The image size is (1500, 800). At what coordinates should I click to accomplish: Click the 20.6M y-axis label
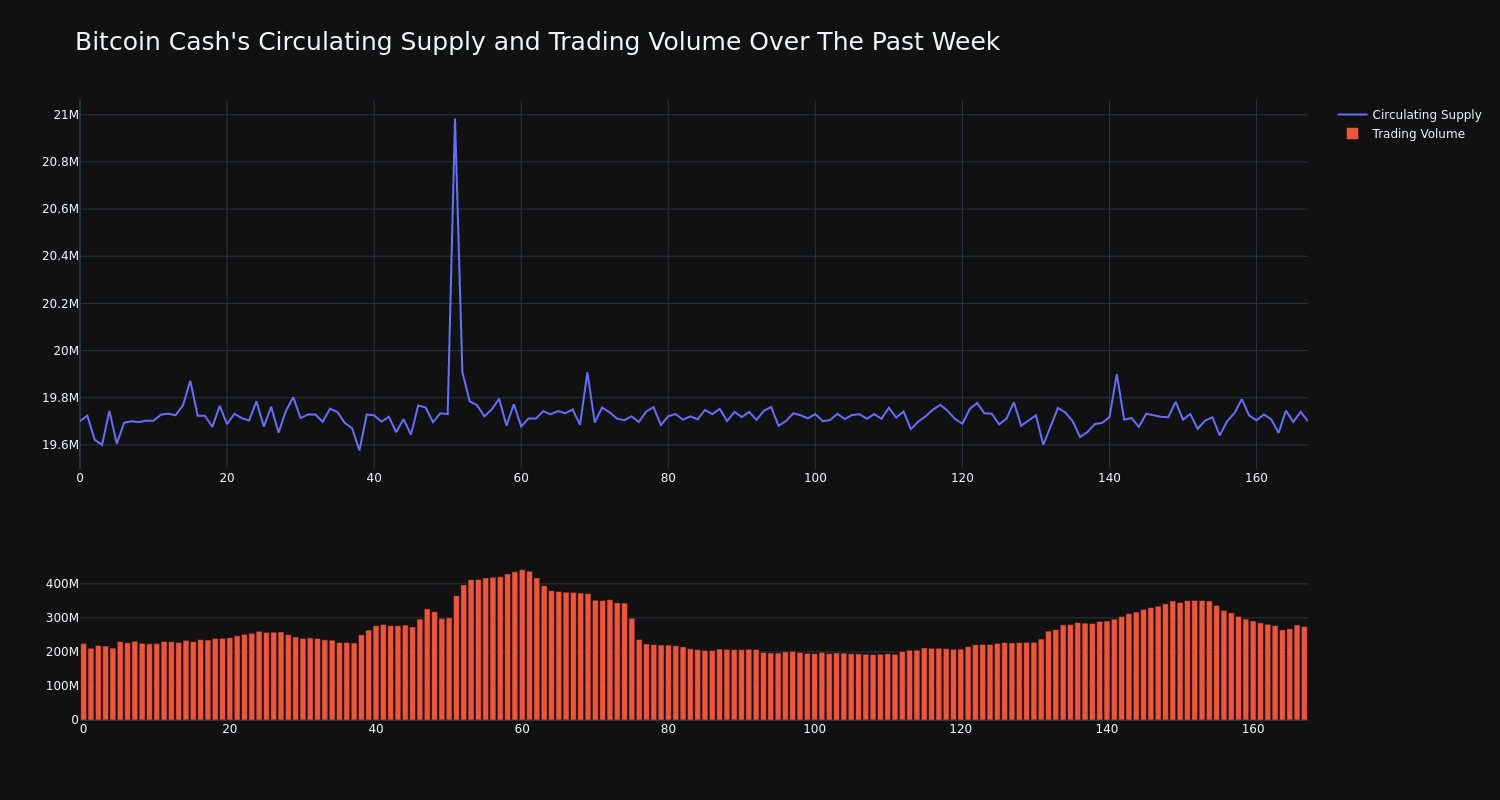point(60,209)
